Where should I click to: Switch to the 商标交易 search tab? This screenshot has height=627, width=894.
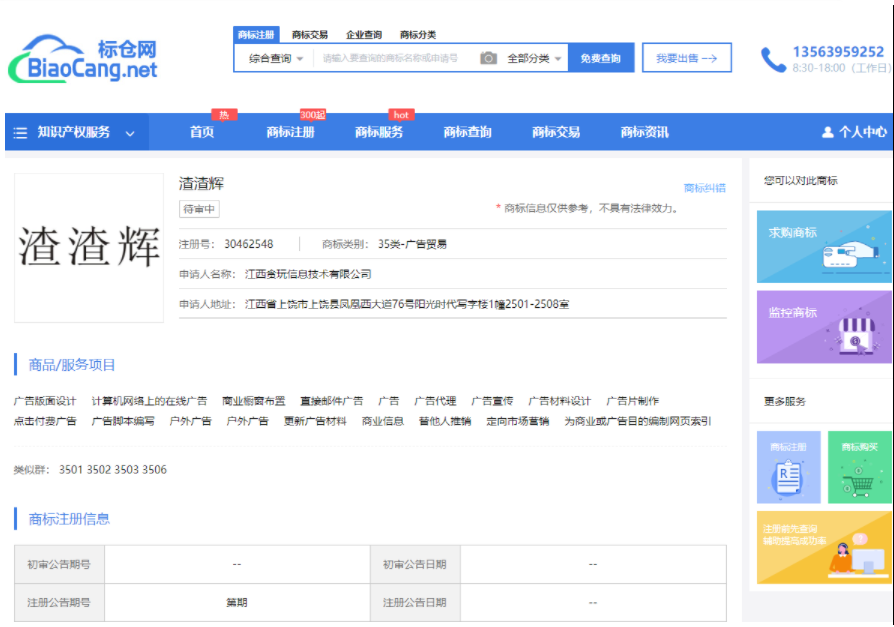point(309,35)
